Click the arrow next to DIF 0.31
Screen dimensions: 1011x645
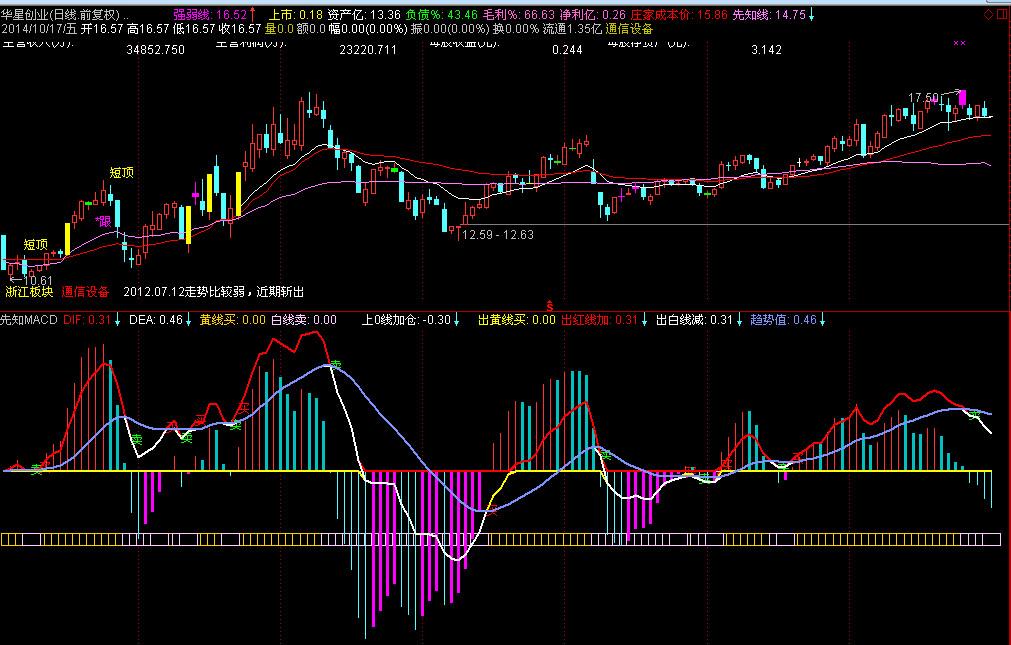[x=118, y=320]
